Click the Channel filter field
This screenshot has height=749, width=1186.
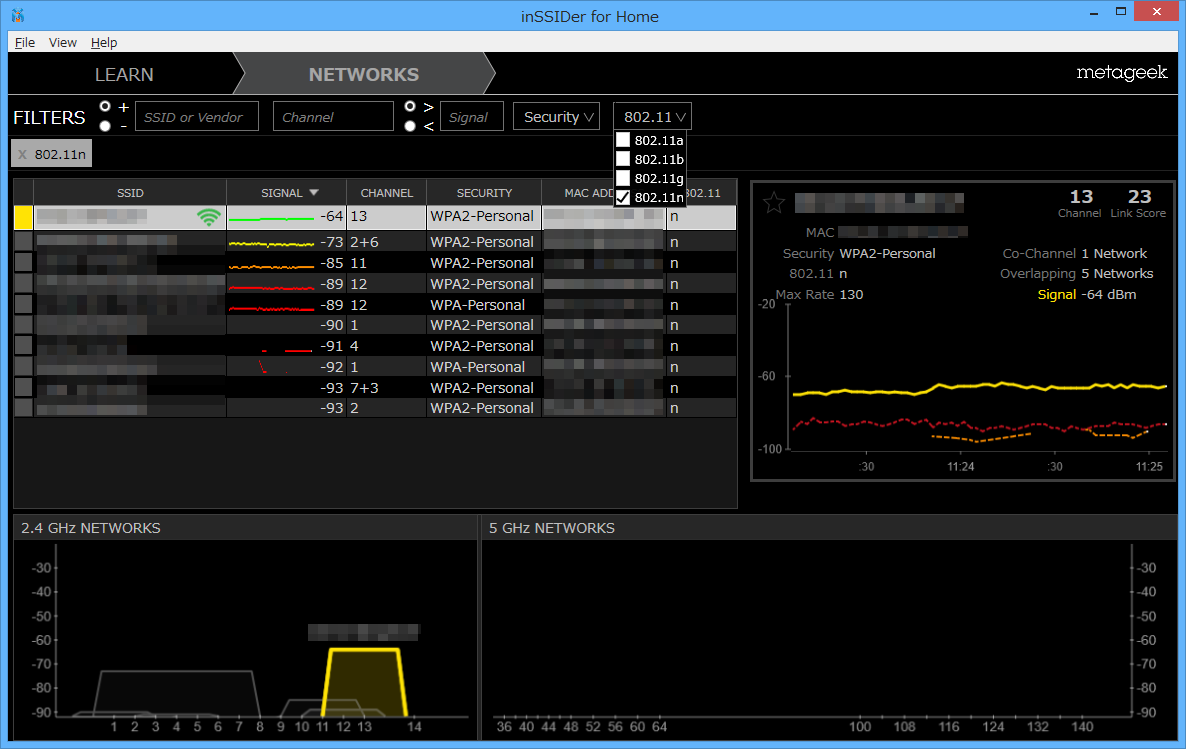click(333, 117)
